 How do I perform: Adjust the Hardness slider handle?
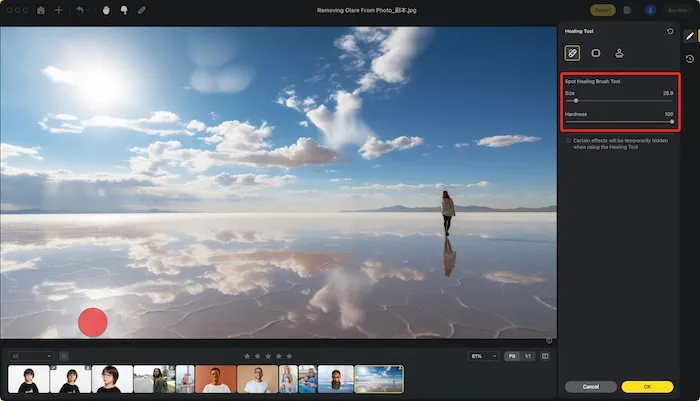pos(672,121)
